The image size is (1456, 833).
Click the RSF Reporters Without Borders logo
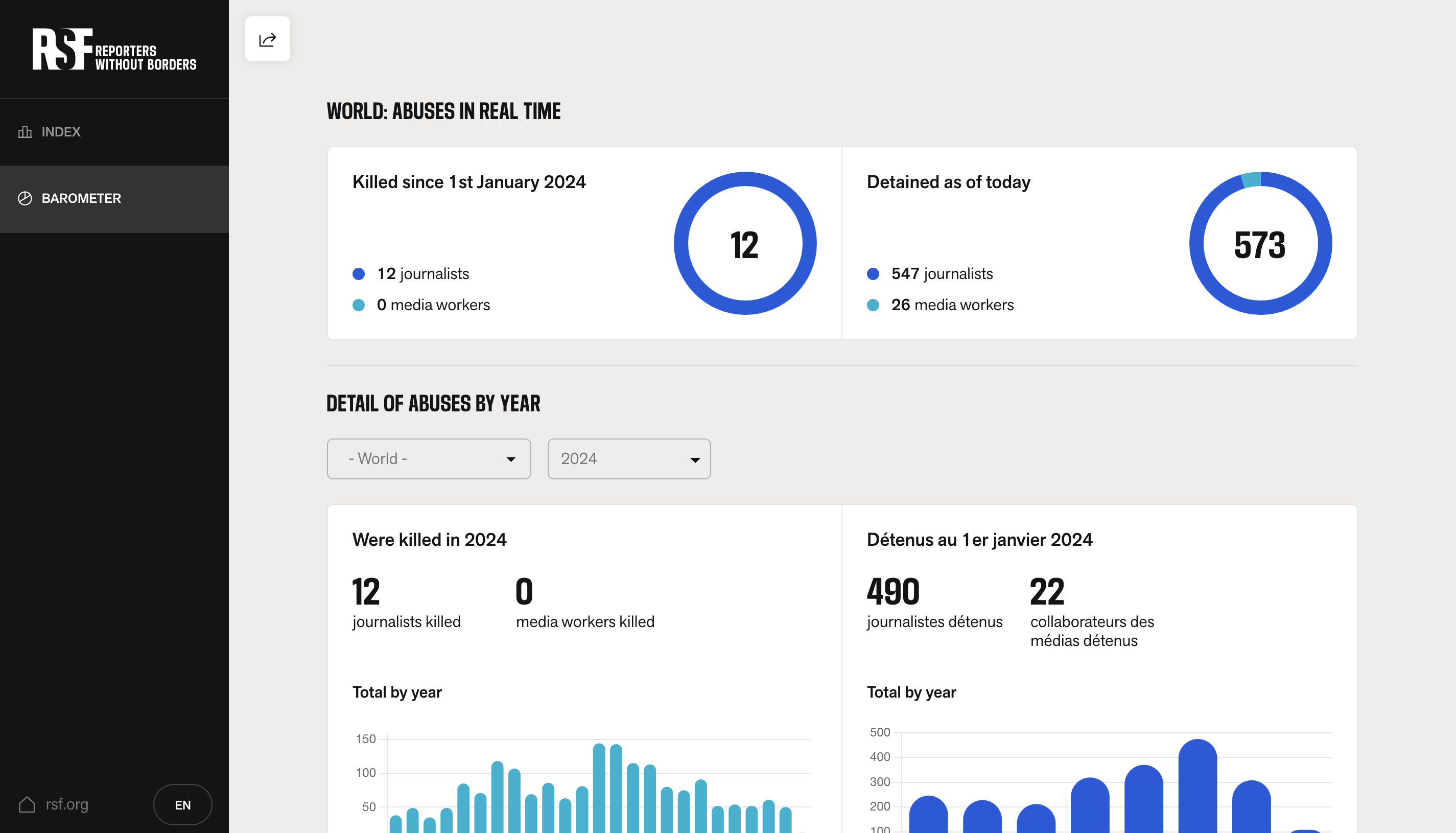114,49
